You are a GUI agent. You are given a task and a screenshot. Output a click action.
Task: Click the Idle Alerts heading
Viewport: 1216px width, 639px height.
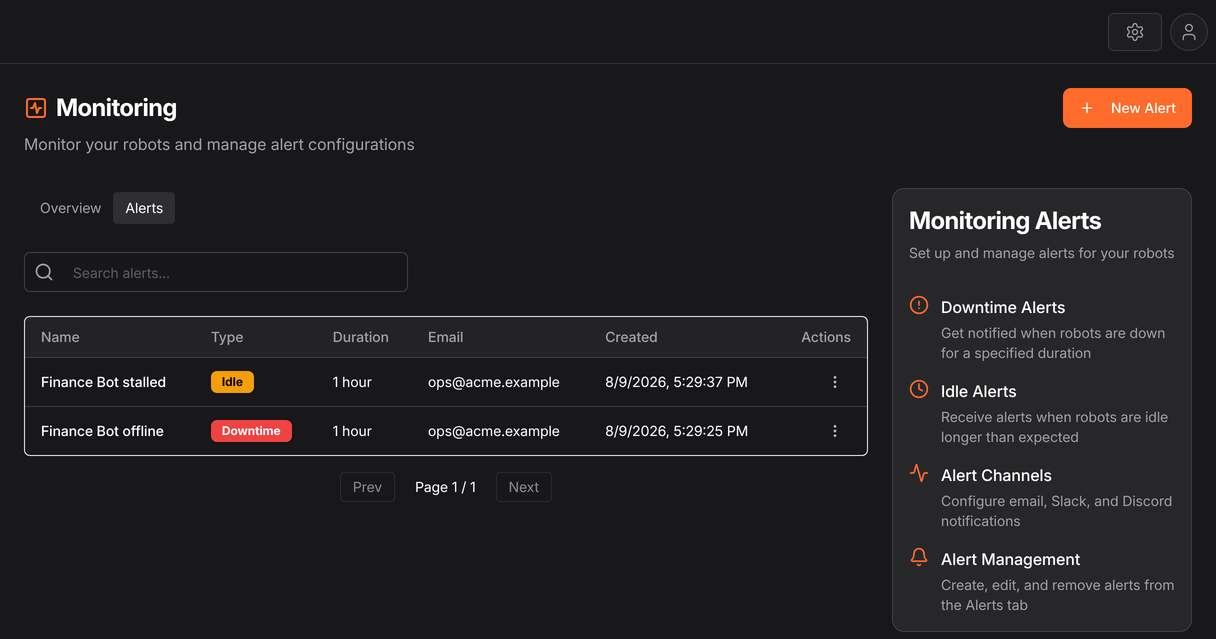tap(978, 391)
